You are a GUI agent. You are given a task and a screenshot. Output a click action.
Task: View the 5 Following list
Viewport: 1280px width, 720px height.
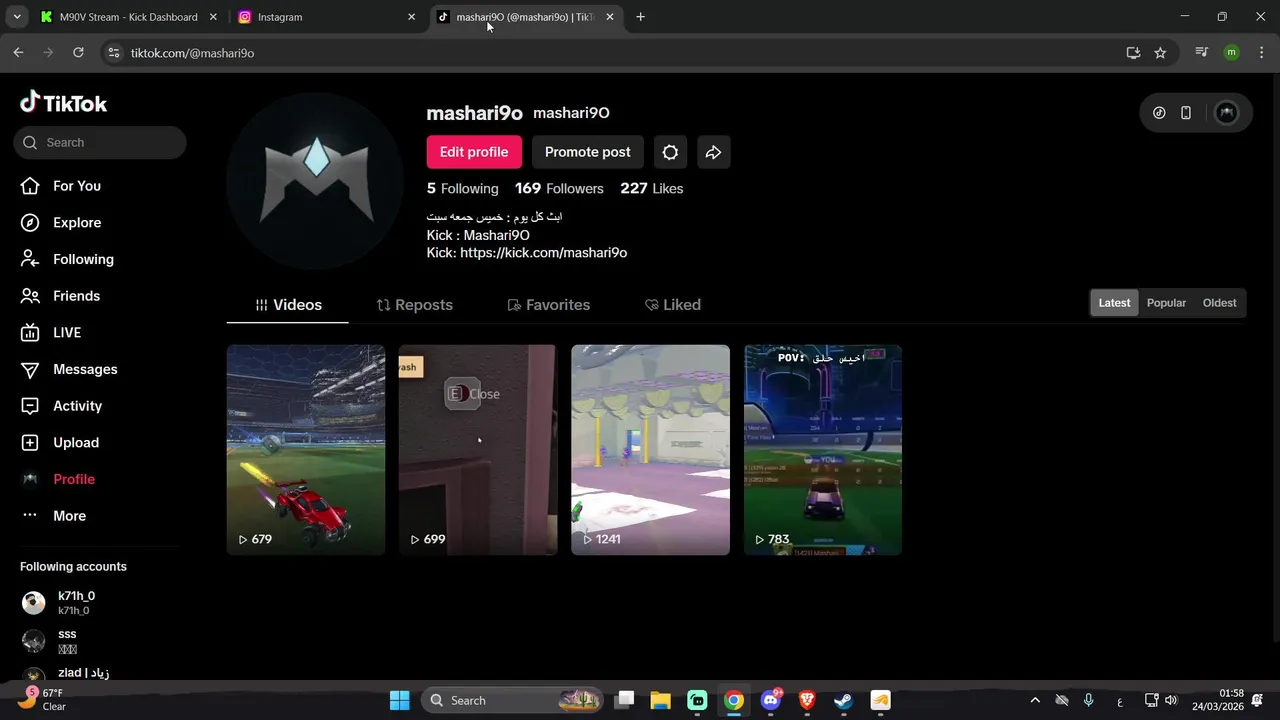462,189
